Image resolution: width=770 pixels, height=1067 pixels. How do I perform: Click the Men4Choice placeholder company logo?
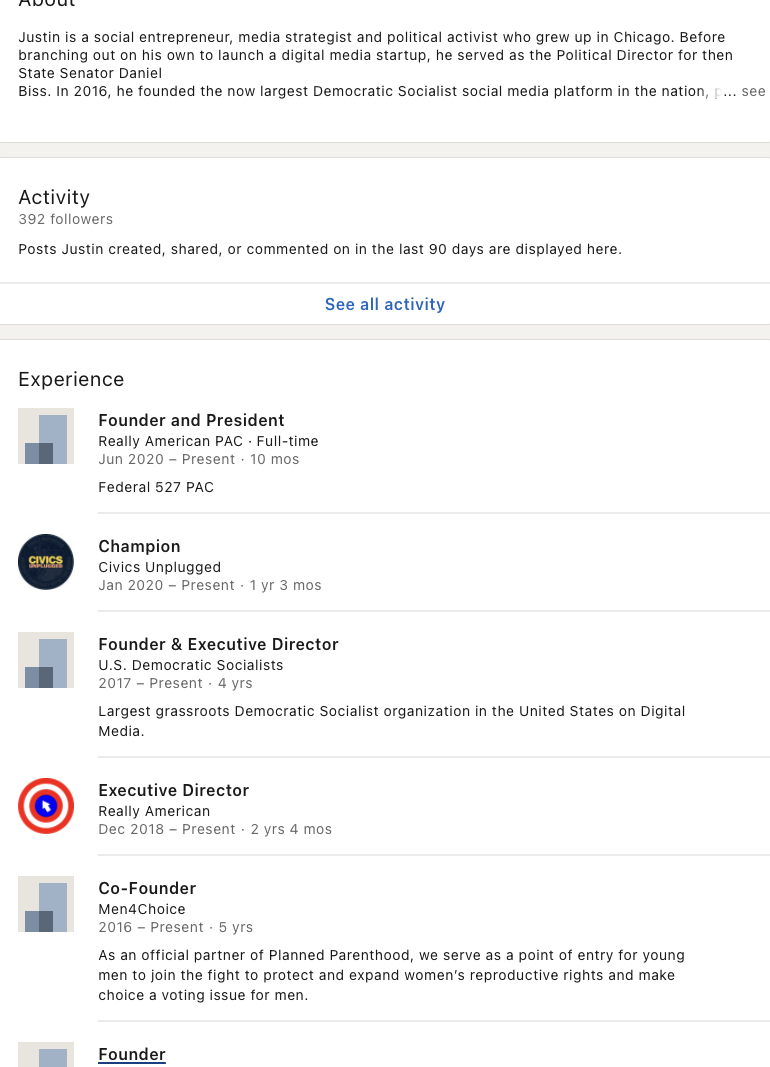coord(46,904)
